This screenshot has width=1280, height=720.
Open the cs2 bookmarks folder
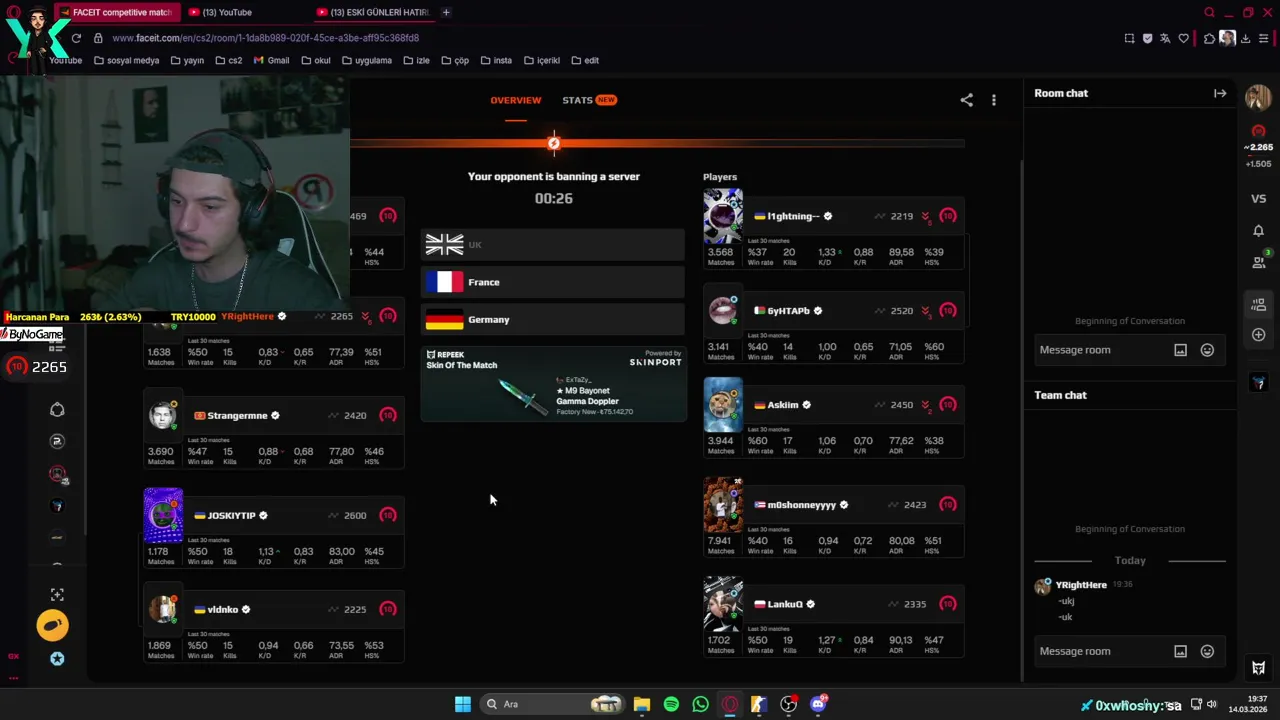228,60
